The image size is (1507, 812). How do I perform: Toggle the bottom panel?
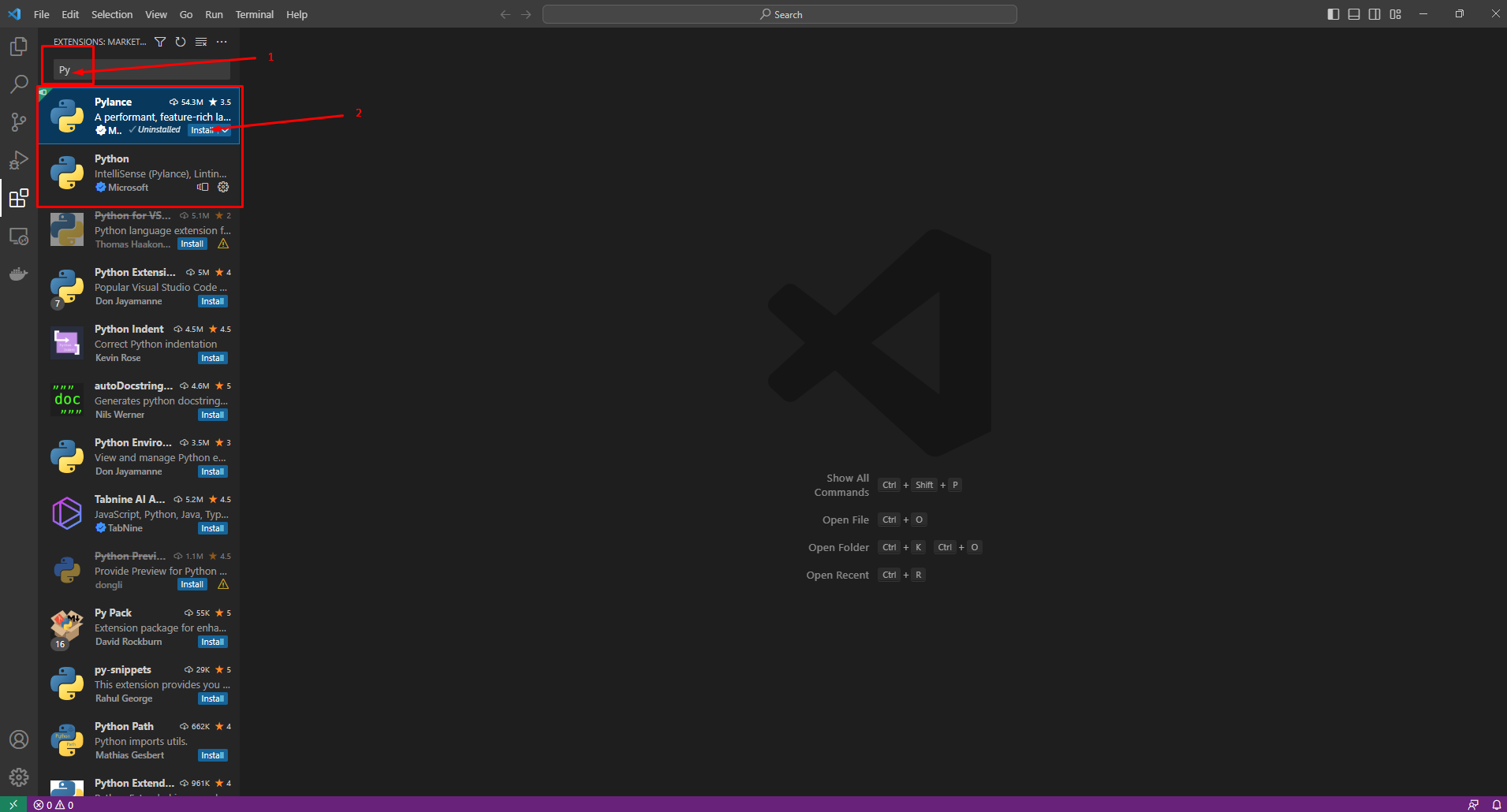pos(1354,14)
